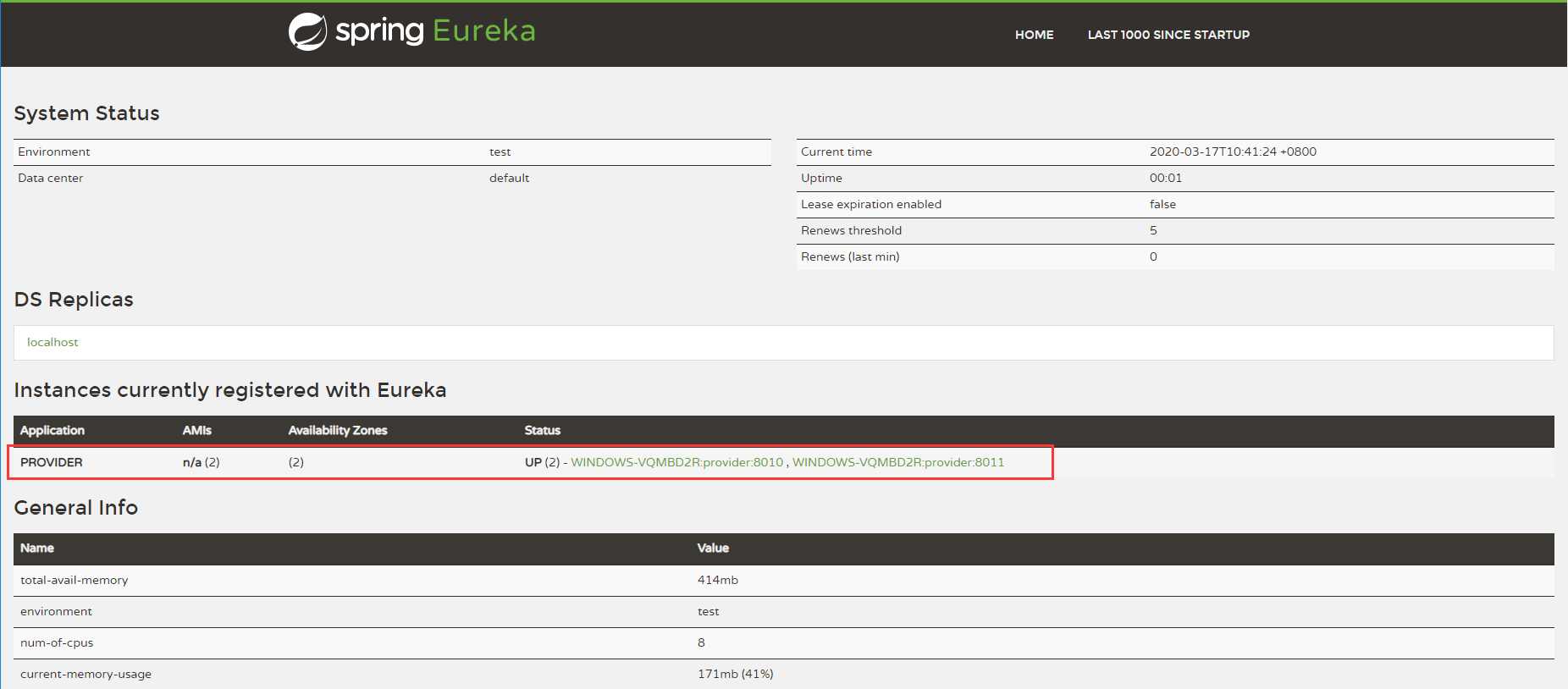Image resolution: width=1568 pixels, height=689 pixels.
Task: Click the Renews threshold value 5
Action: (x=1153, y=230)
